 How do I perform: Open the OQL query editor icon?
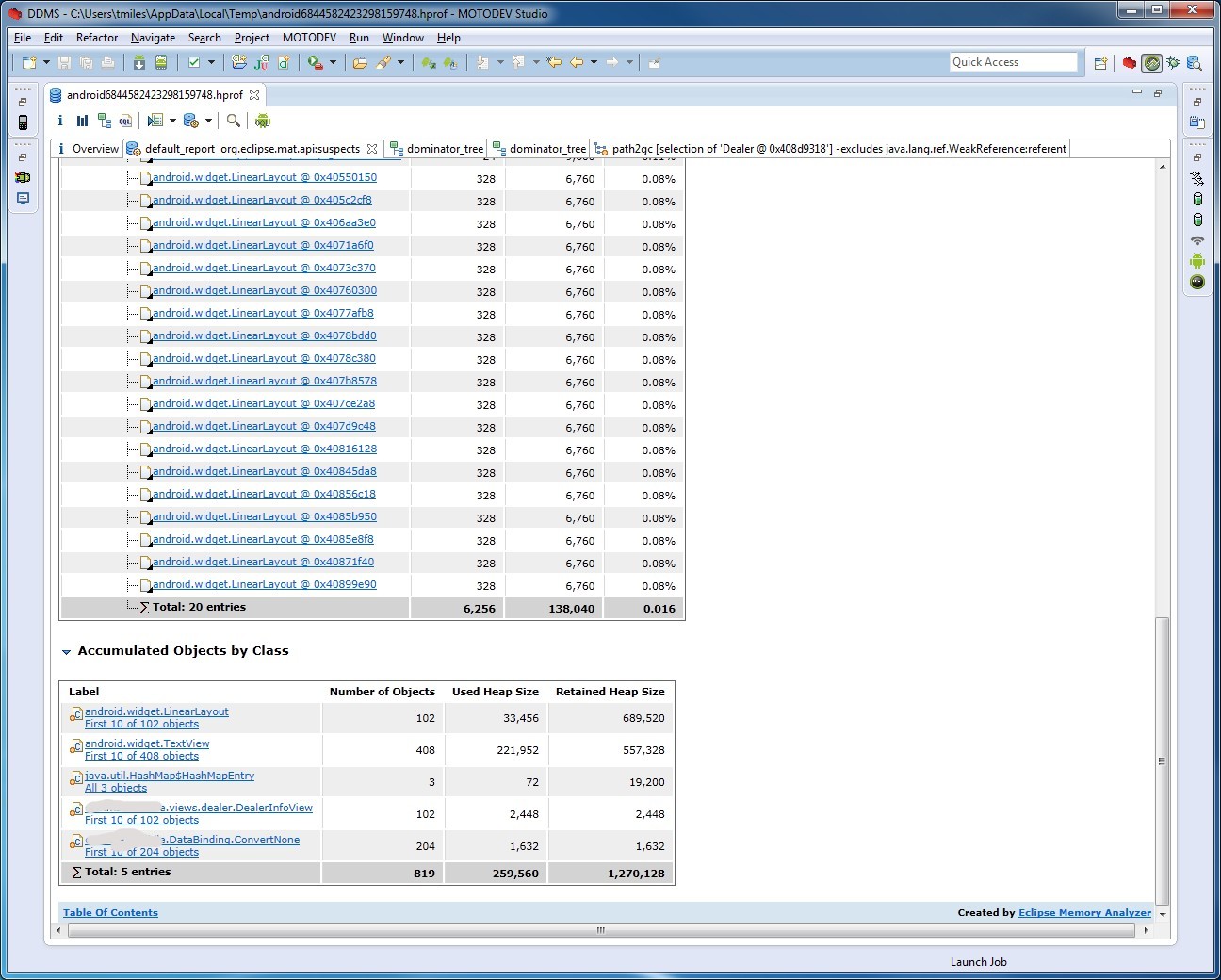[125, 121]
